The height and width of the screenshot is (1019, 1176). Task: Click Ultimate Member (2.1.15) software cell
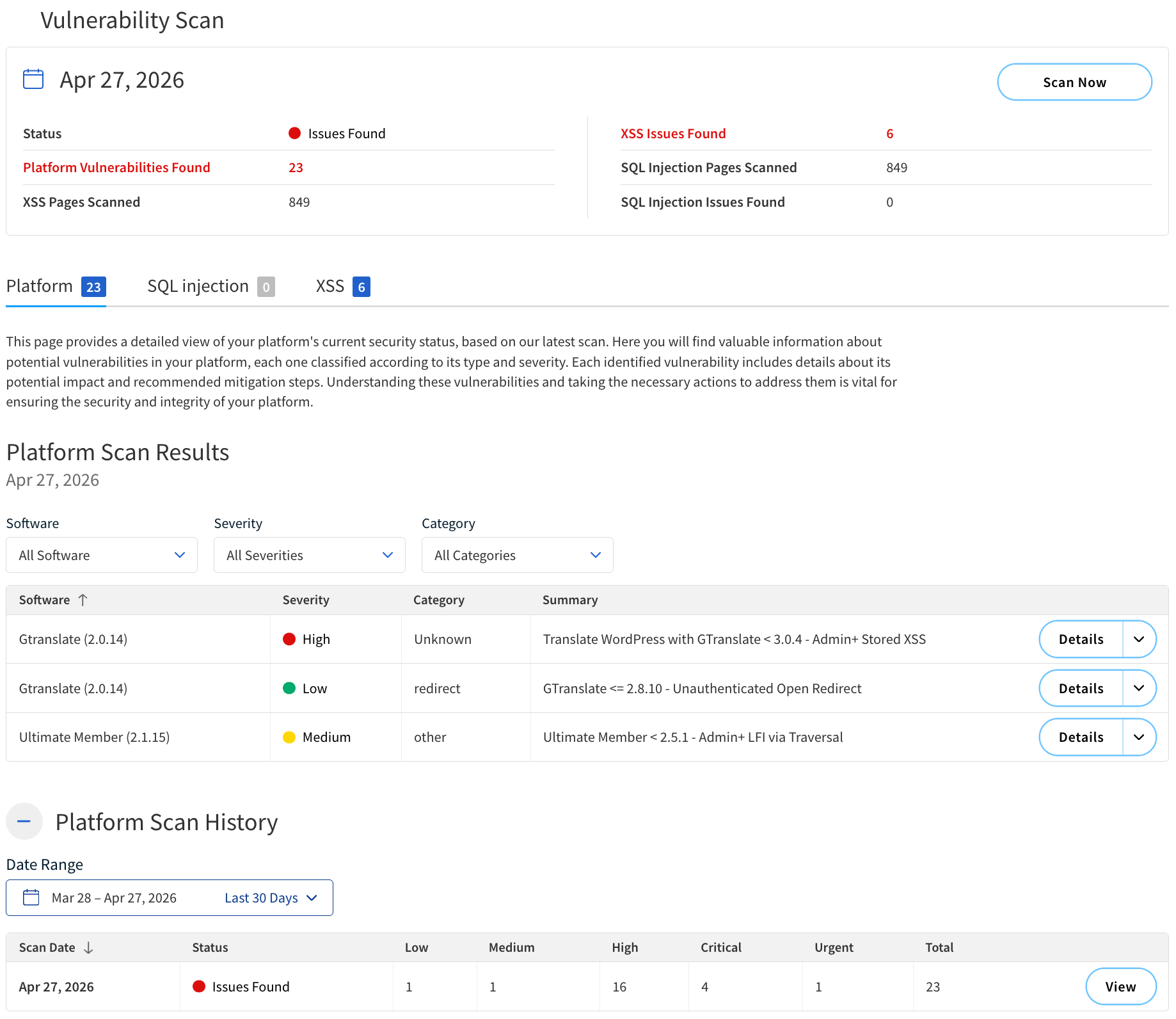pos(95,737)
